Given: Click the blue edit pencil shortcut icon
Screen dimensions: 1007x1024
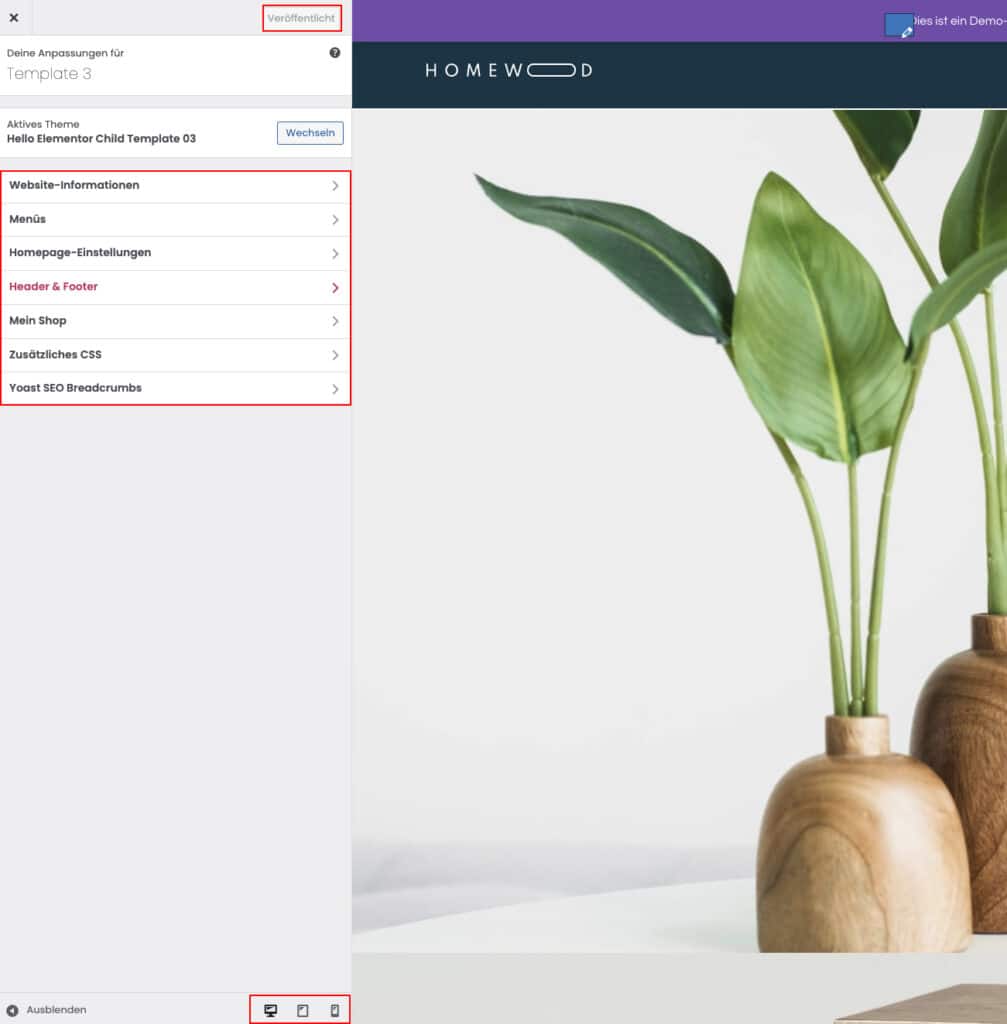Looking at the screenshot, I should tap(899, 26).
